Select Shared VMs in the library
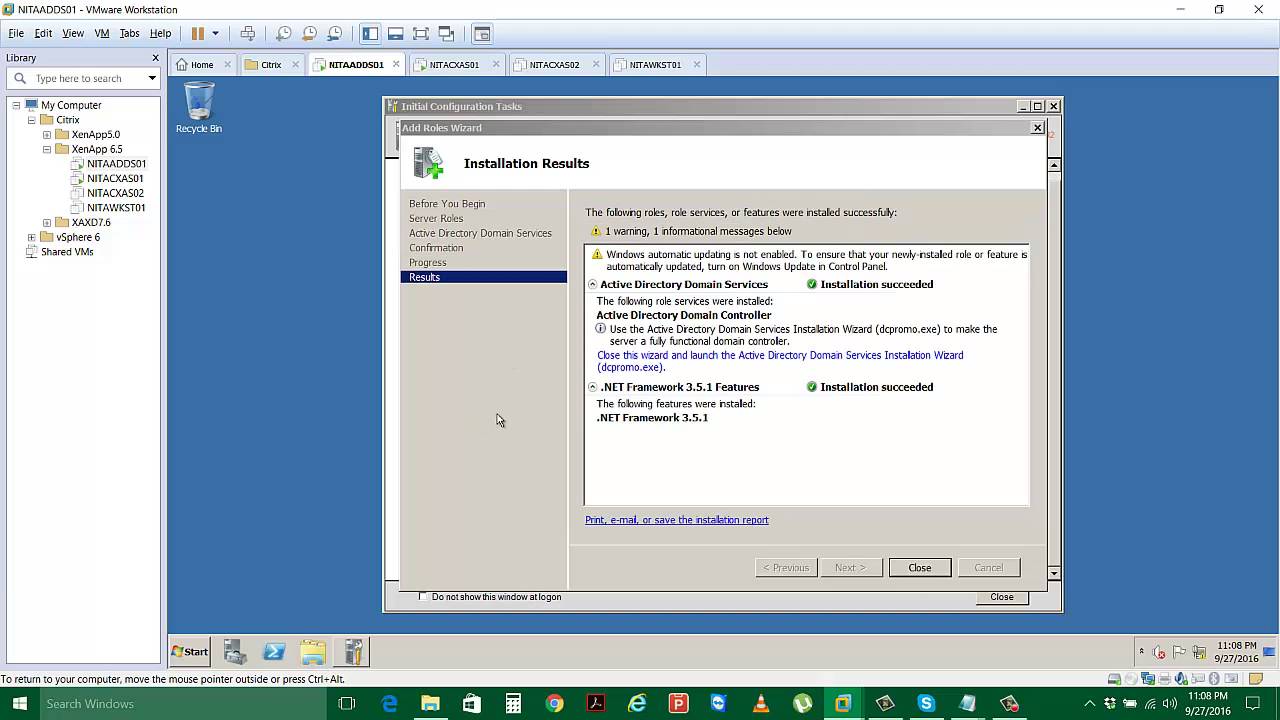The width and height of the screenshot is (1280, 720). (x=67, y=252)
